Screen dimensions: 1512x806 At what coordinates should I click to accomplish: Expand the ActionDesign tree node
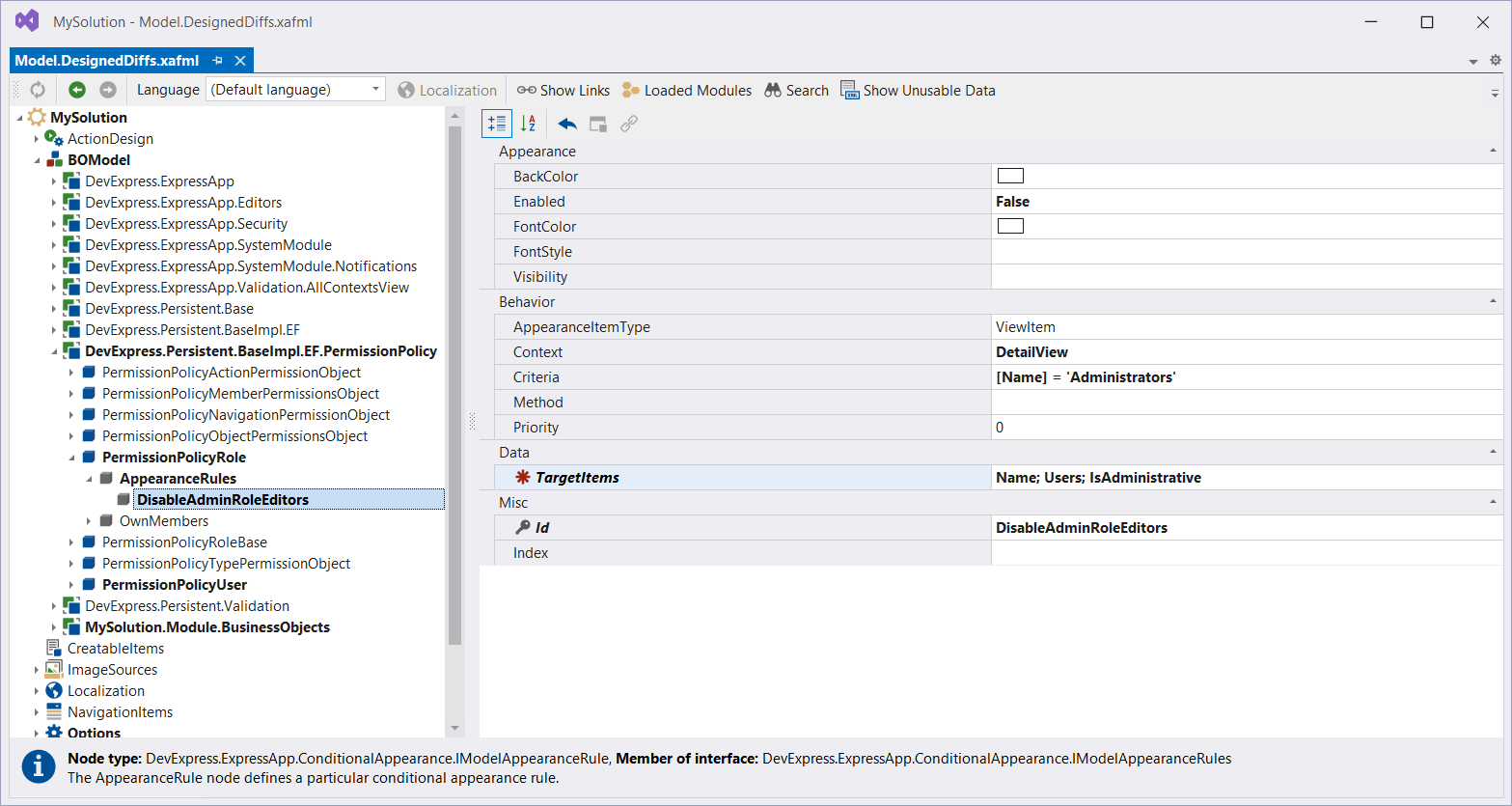pos(37,139)
